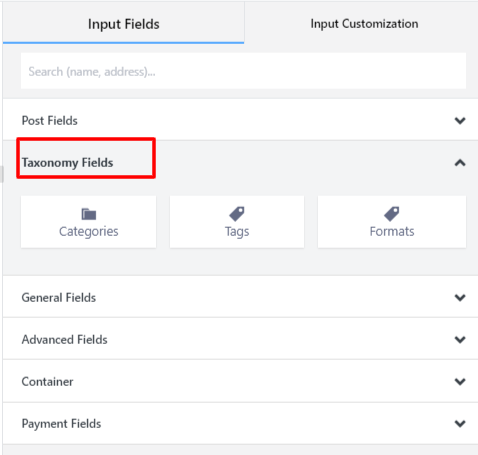
Task: Expand Payment Fields with its chevron
Action: click(460, 423)
